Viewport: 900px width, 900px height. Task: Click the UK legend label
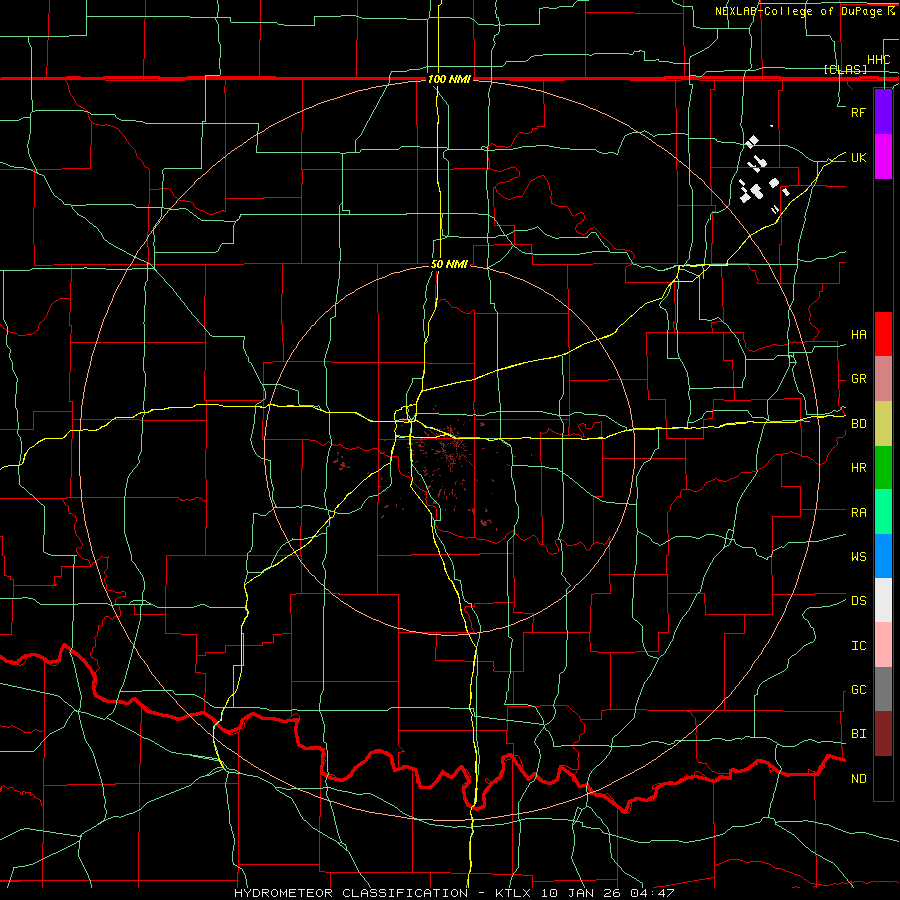pos(858,157)
